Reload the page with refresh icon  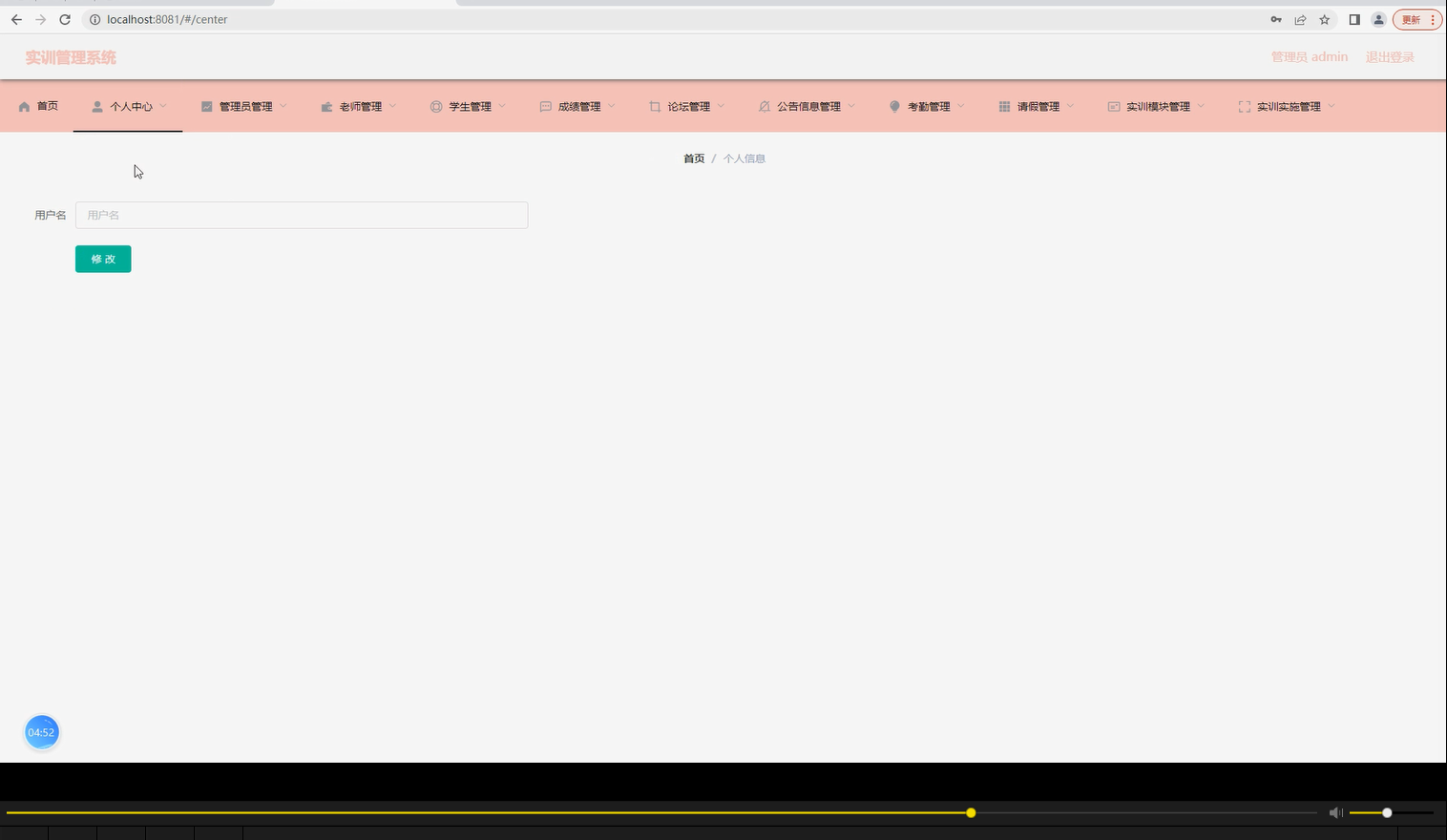click(65, 19)
